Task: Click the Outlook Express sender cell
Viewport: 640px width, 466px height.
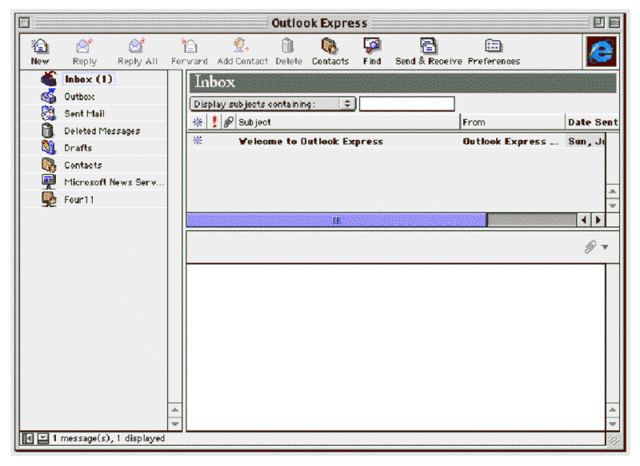Action: [x=510, y=141]
